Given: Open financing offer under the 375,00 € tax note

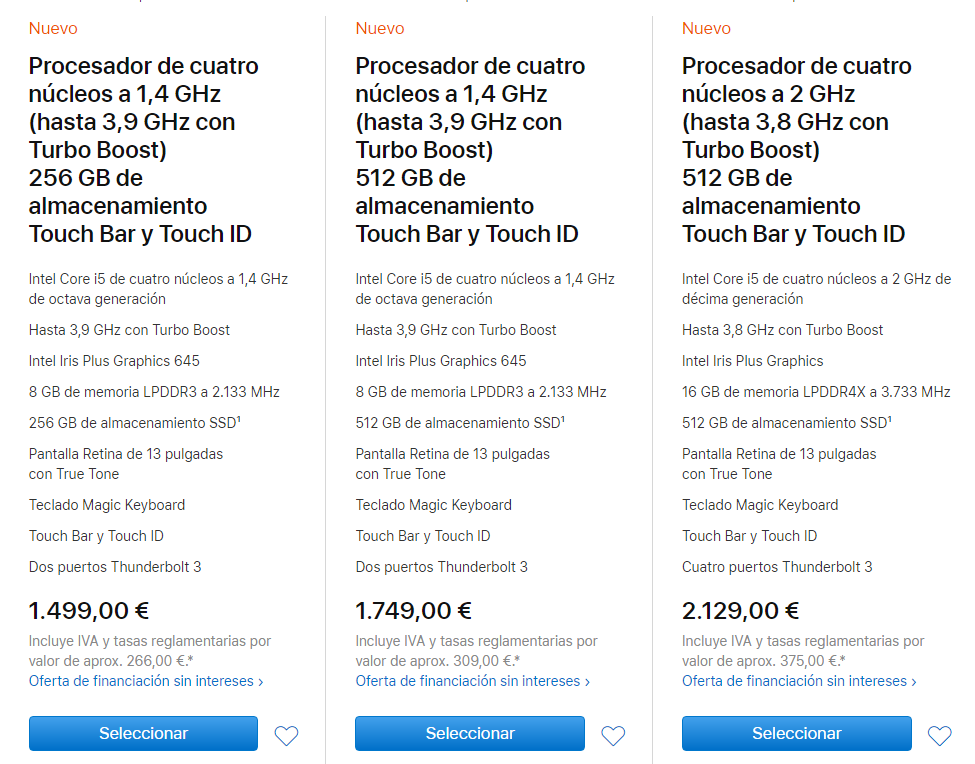Looking at the screenshot, I should [x=799, y=681].
